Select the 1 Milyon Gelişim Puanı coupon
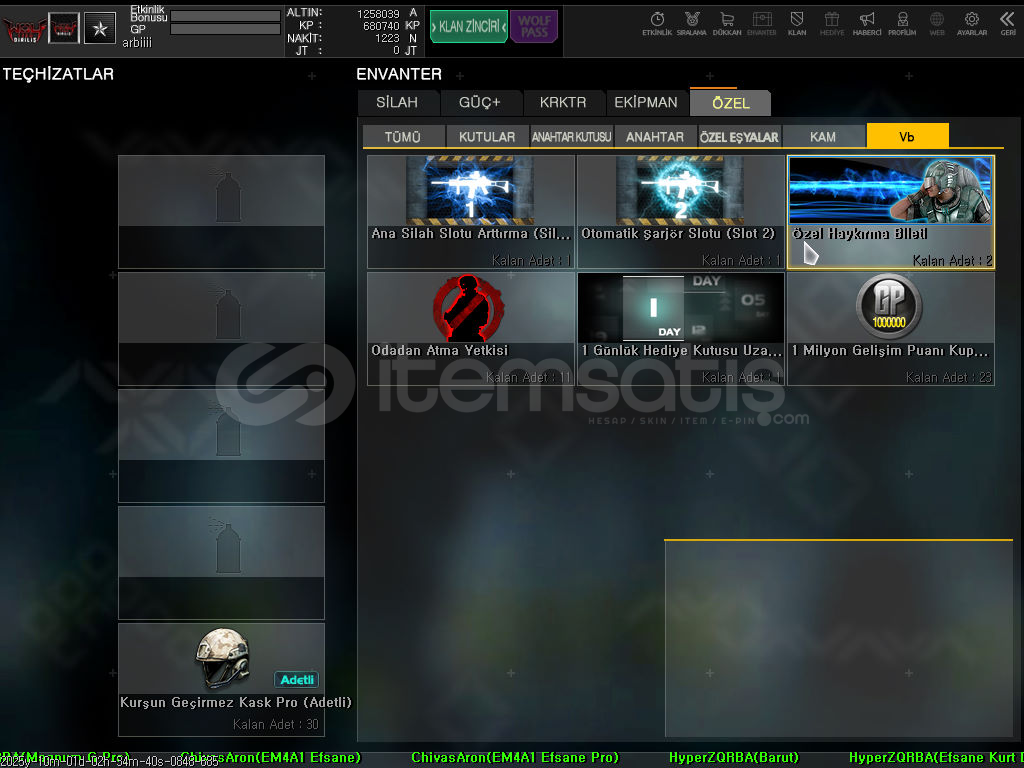This screenshot has height=768, width=1024. pos(890,328)
